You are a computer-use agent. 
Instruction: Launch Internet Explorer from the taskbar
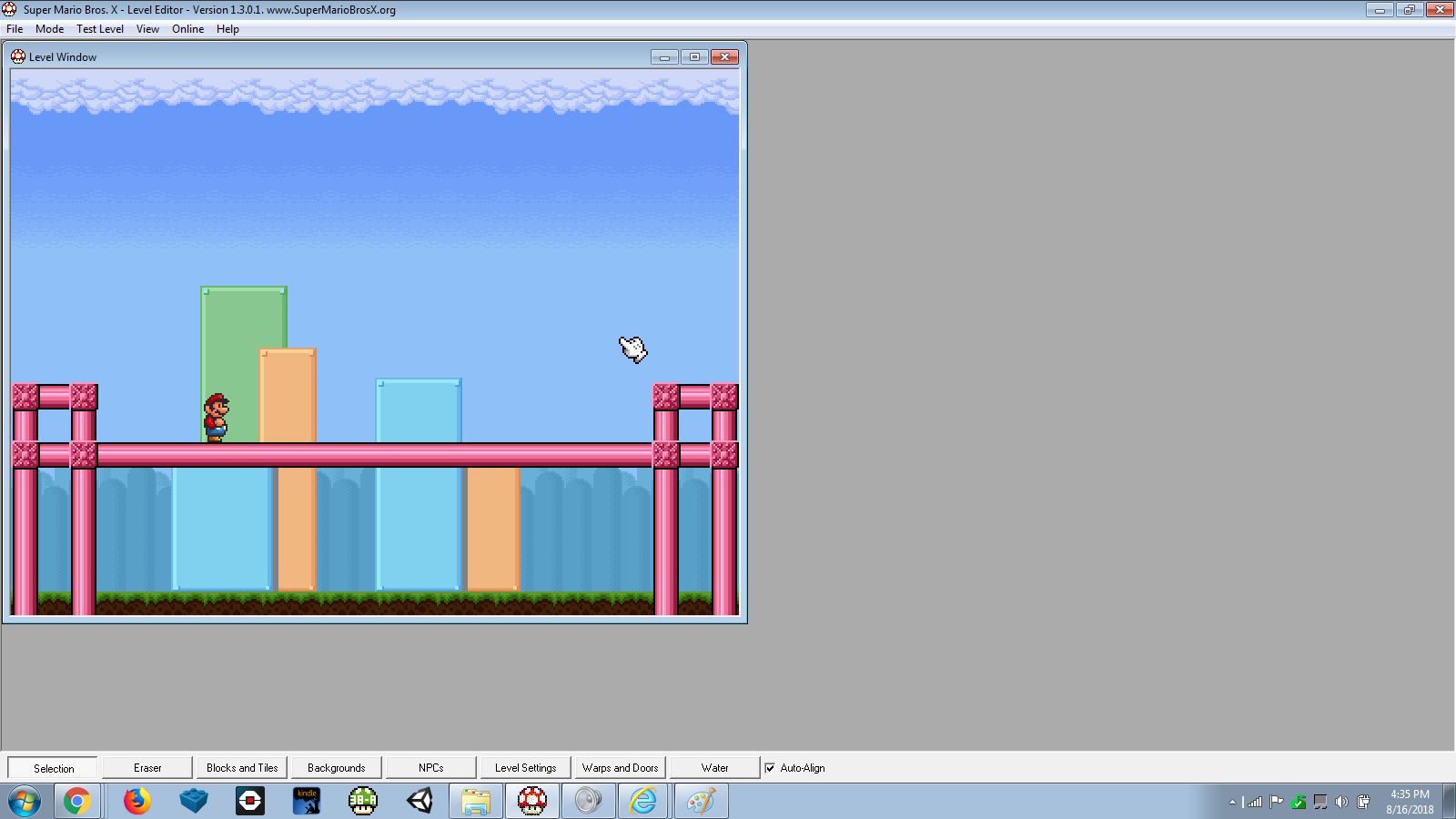pyautogui.click(x=643, y=802)
